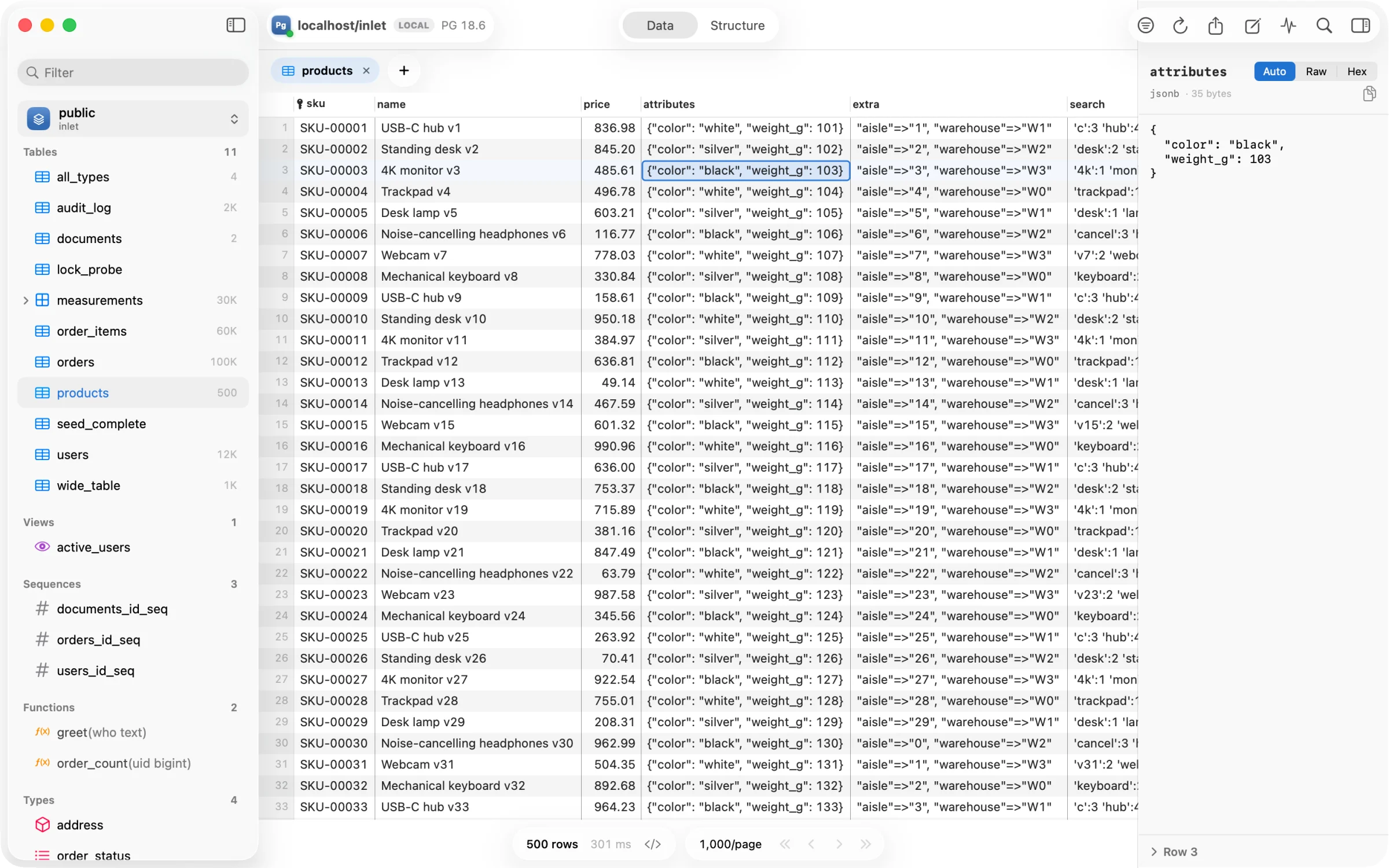Screen dimensions: 1389x868
Task: Select the Webcam v31 name cell
Action: click(478, 764)
